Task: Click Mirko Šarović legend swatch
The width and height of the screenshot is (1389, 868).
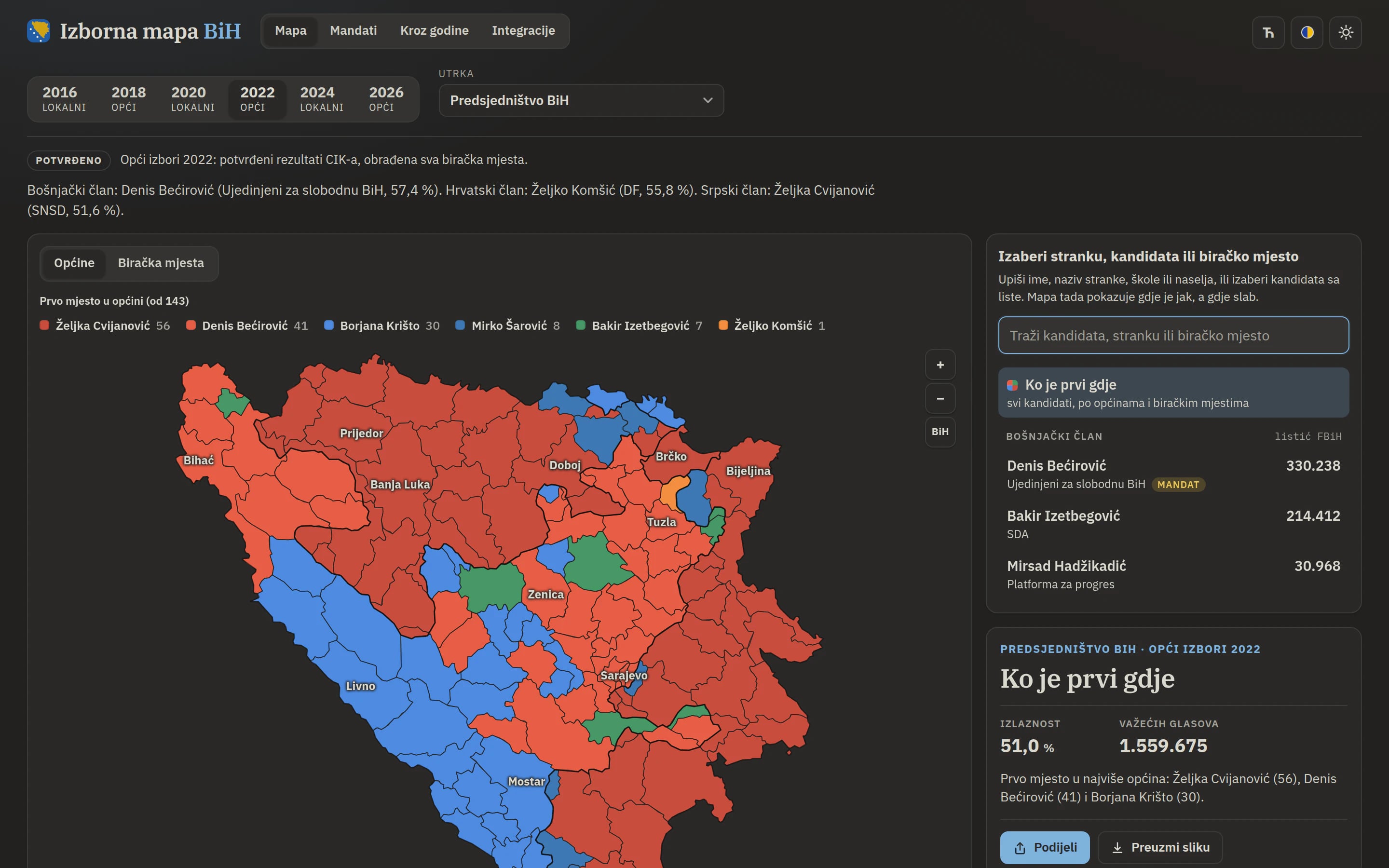Action: click(x=460, y=325)
